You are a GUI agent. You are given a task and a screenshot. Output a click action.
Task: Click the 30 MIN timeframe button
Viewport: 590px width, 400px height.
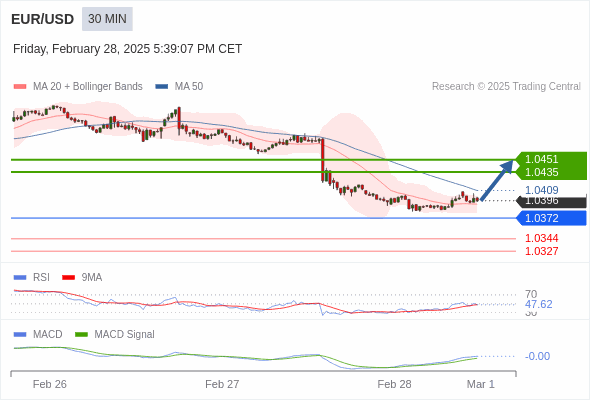107,19
